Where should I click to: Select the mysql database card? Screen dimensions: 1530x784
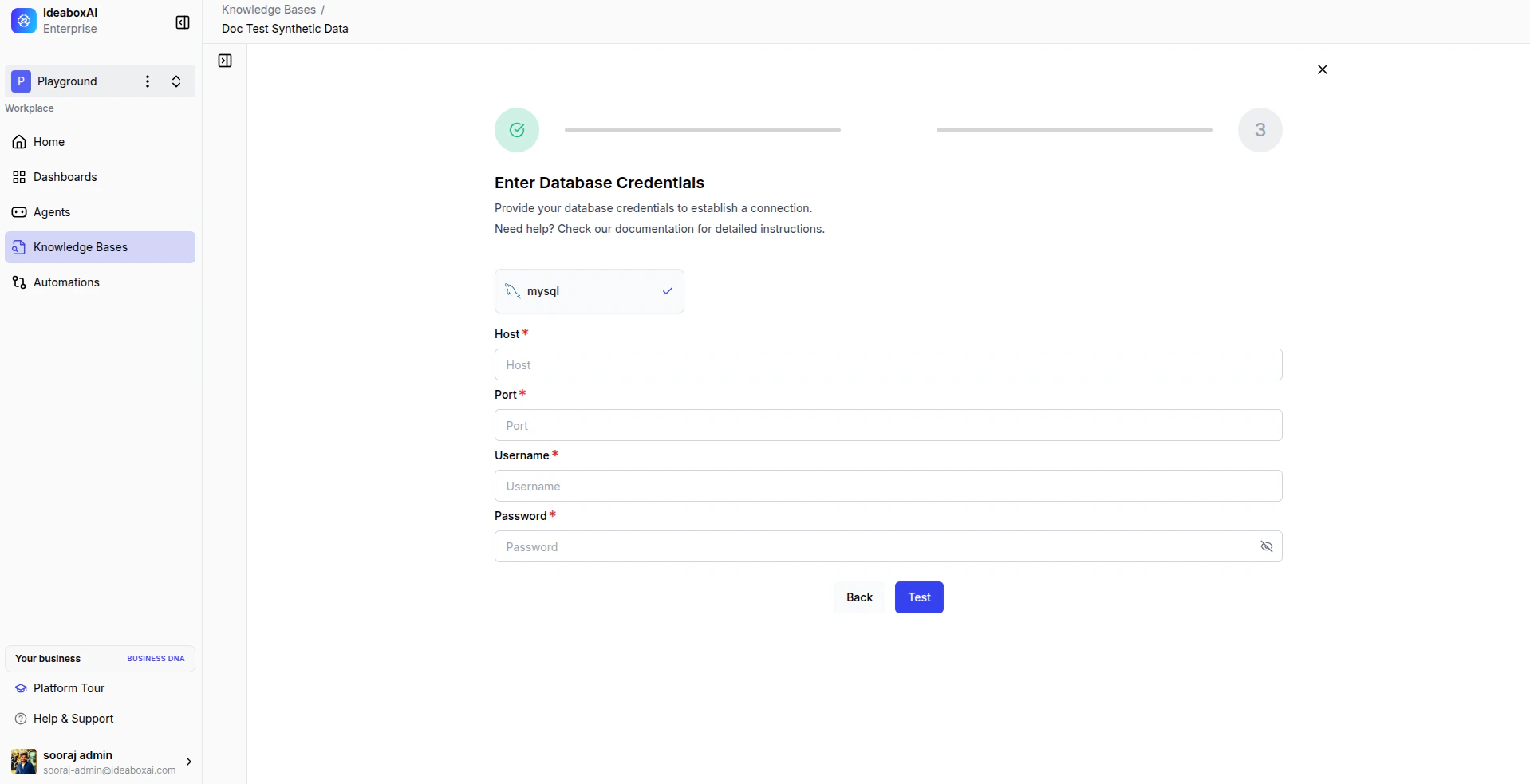pos(590,291)
